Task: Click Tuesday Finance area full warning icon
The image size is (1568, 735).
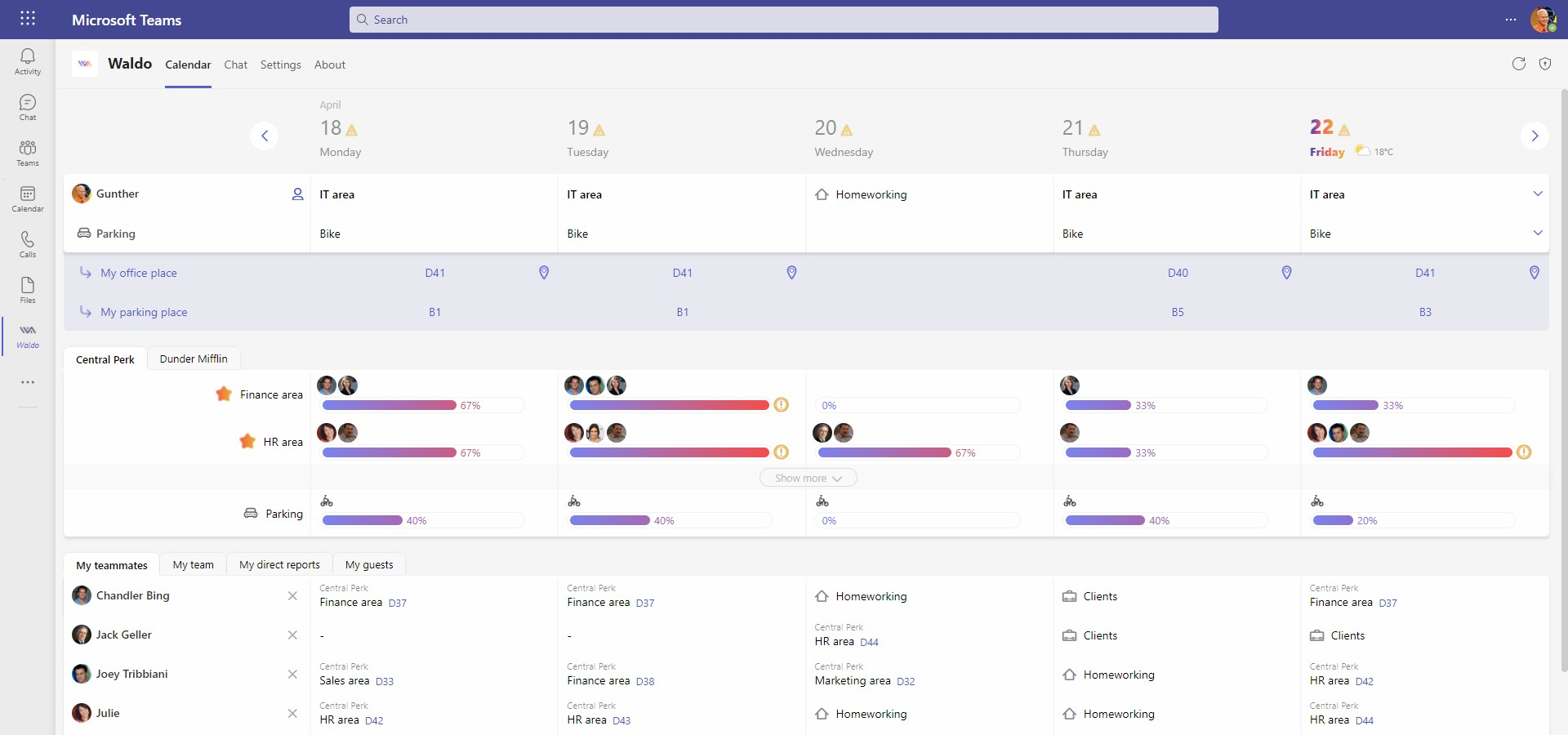Action: (x=781, y=405)
